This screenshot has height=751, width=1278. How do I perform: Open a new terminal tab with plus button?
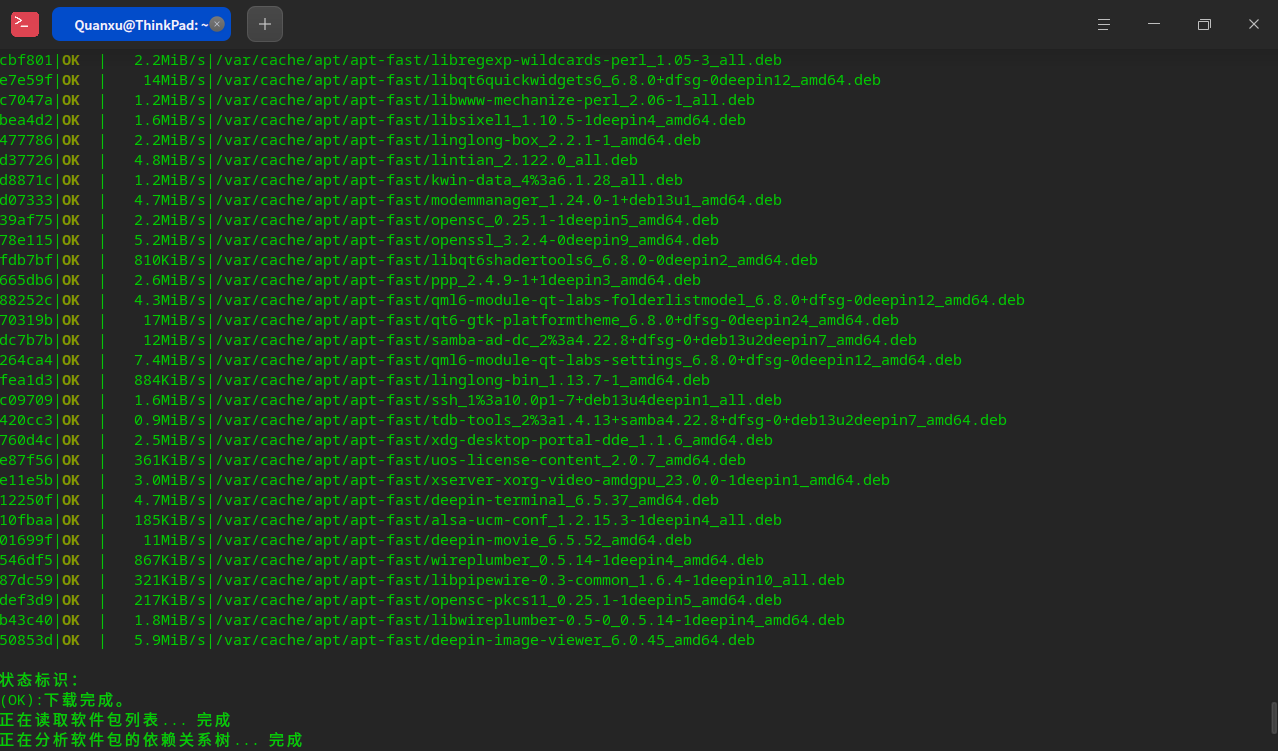pos(265,24)
